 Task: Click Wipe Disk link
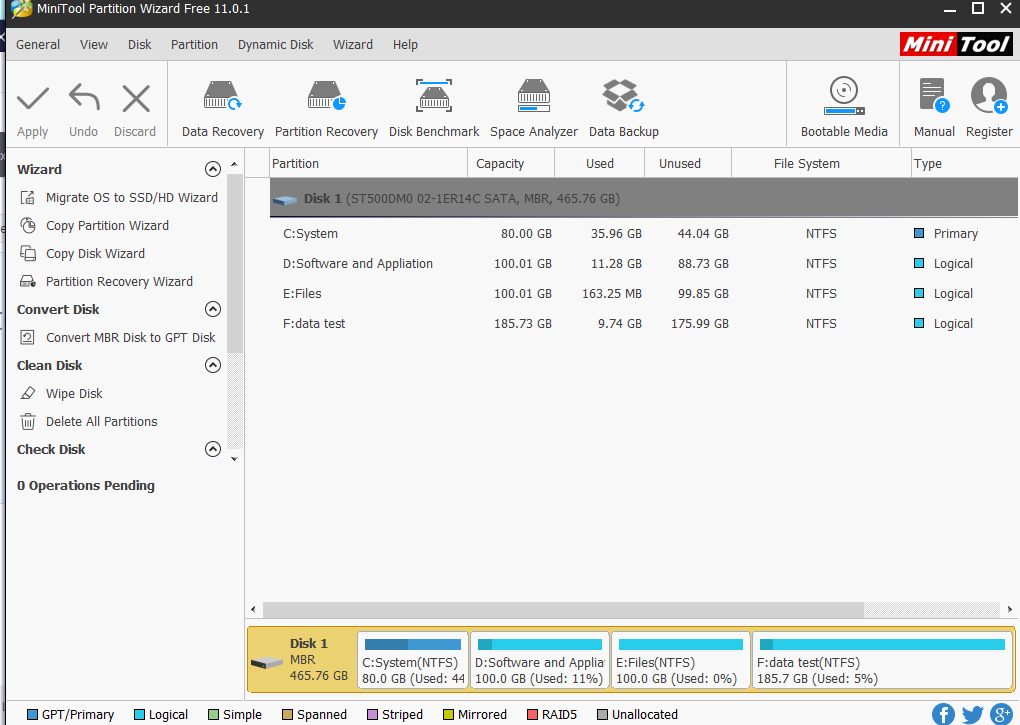(x=74, y=393)
